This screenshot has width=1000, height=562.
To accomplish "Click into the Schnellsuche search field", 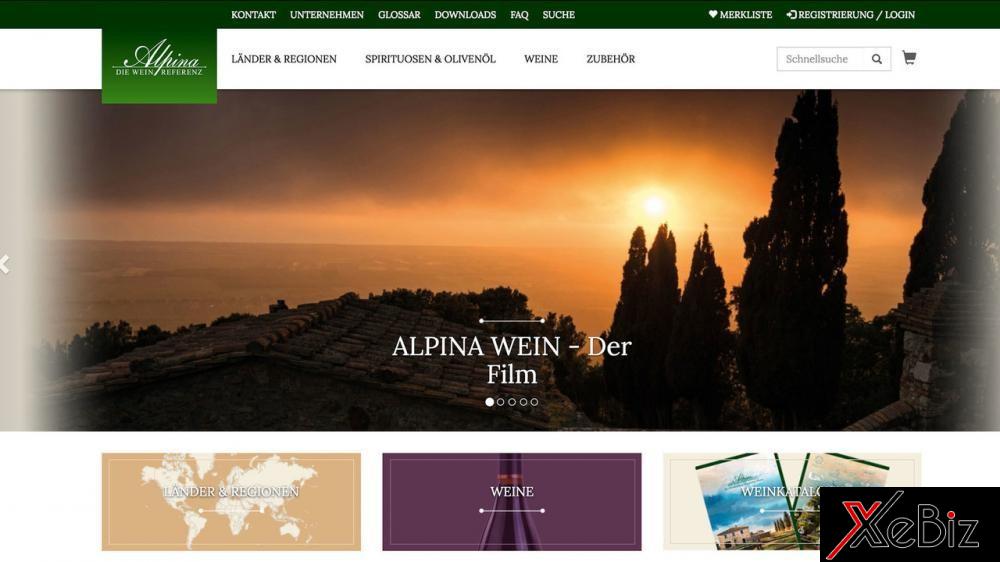I will coord(821,59).
